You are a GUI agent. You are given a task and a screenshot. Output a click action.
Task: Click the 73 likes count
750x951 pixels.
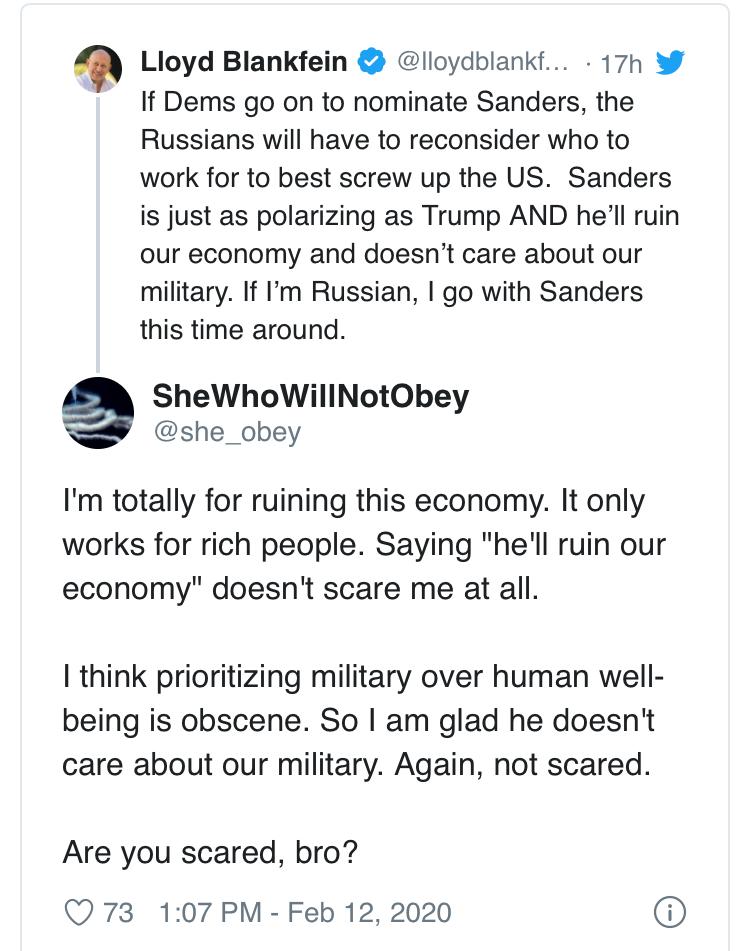(118, 912)
